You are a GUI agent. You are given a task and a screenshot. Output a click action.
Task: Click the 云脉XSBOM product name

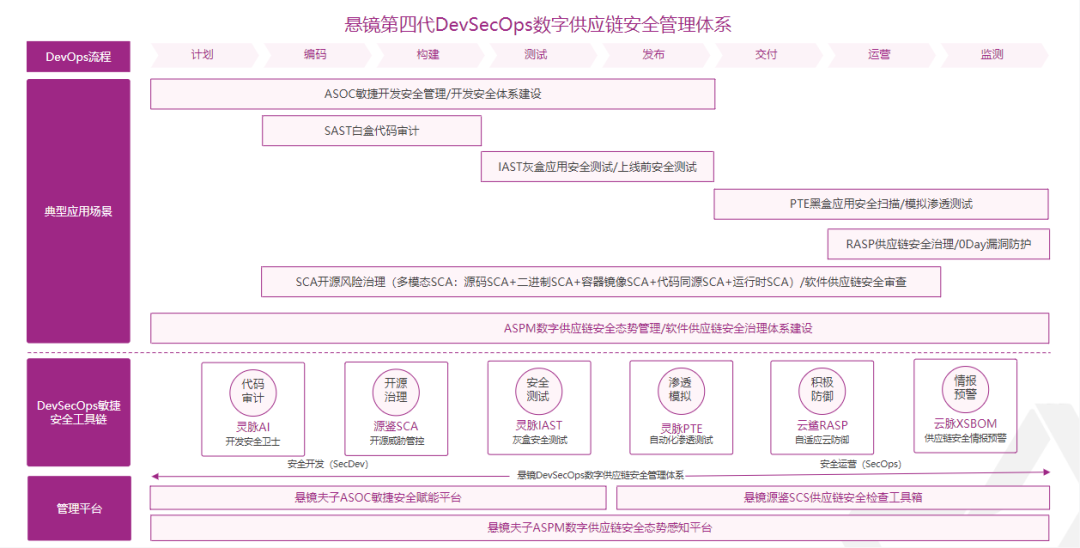point(965,423)
